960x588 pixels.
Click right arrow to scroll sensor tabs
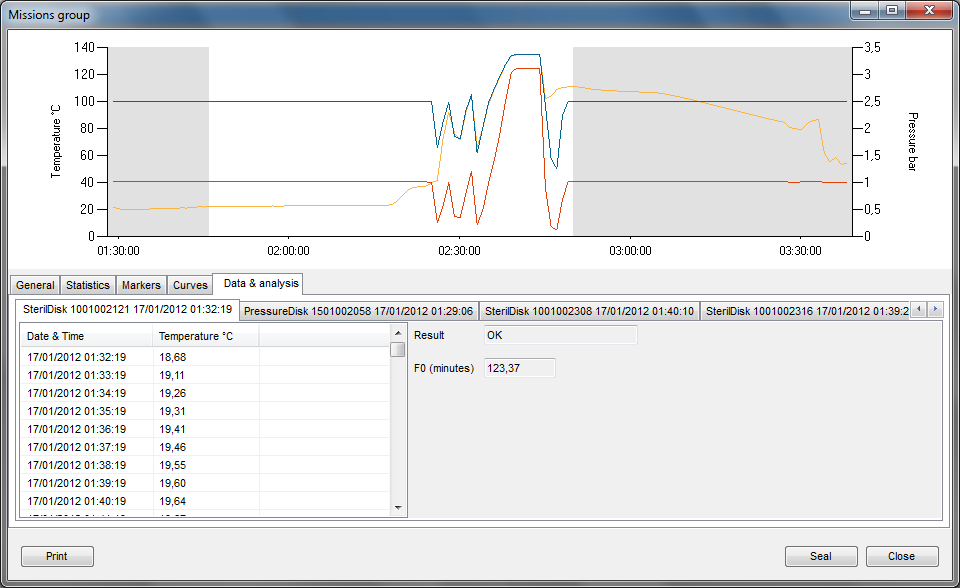935,310
